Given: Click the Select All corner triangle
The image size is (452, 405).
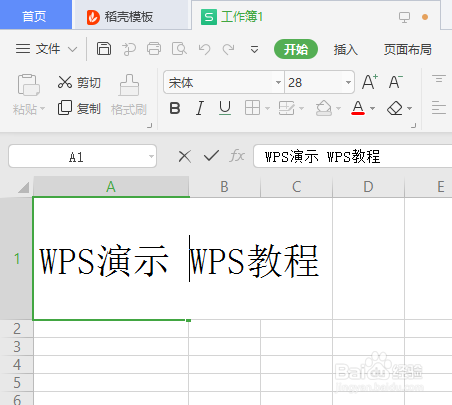Looking at the screenshot, I should pos(23,188).
